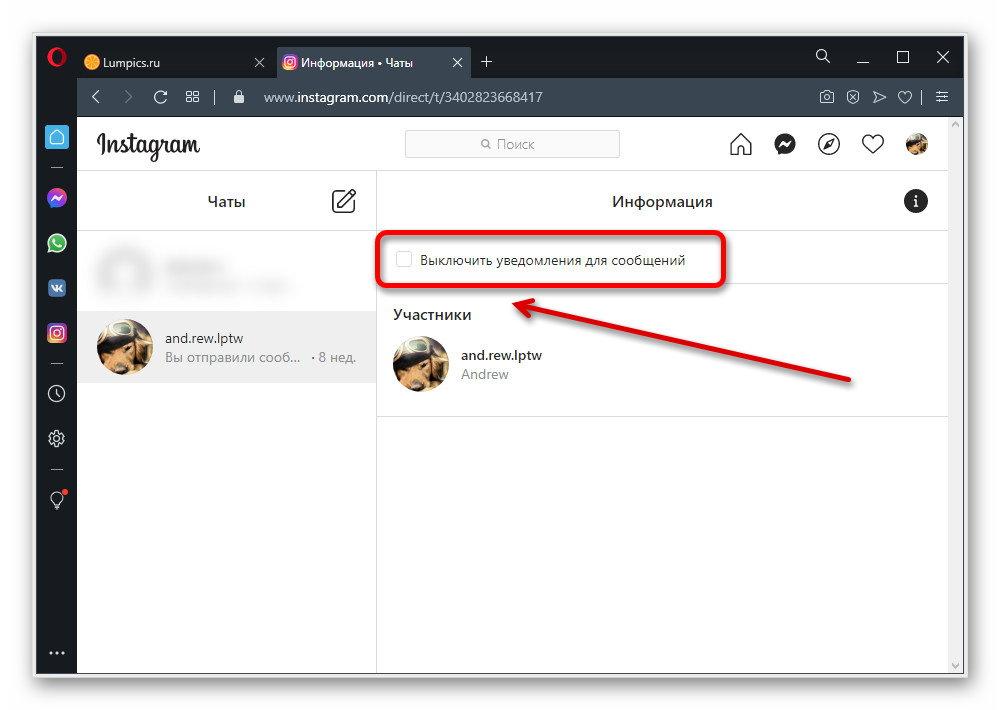Open Easy Setup sliders icon

coord(942,97)
